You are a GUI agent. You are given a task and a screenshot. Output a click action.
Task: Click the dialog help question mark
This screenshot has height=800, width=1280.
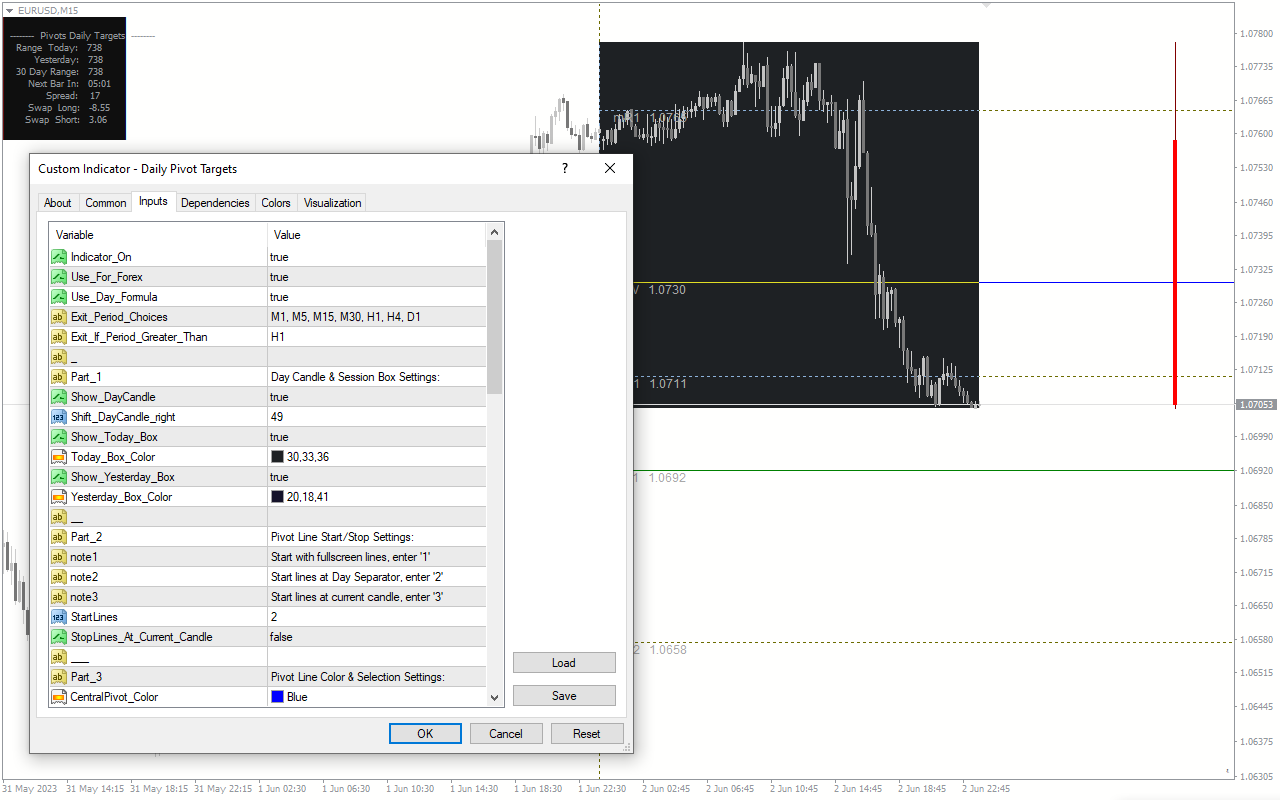pos(564,169)
